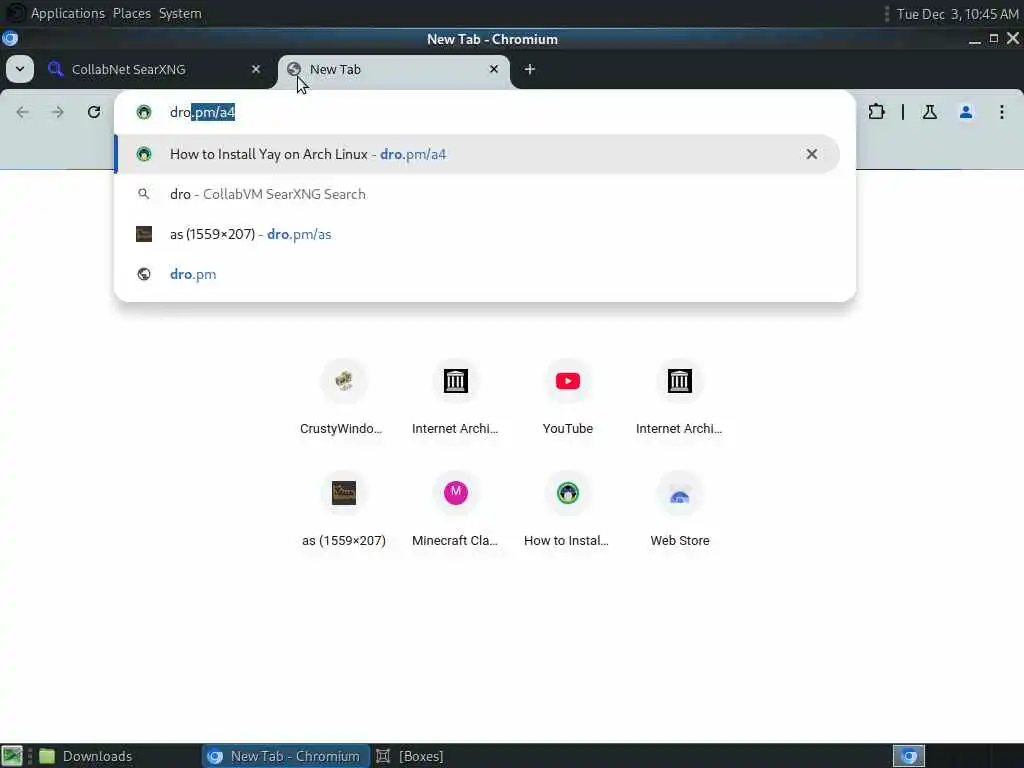Click the desktop logo in top panel
The height and width of the screenshot is (768, 1024).
pos(14,13)
